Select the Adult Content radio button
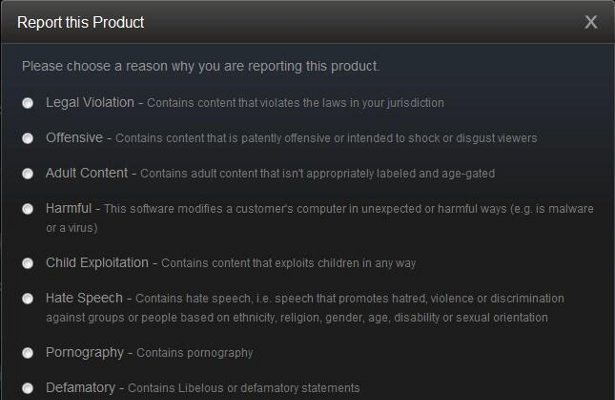 click(28, 173)
